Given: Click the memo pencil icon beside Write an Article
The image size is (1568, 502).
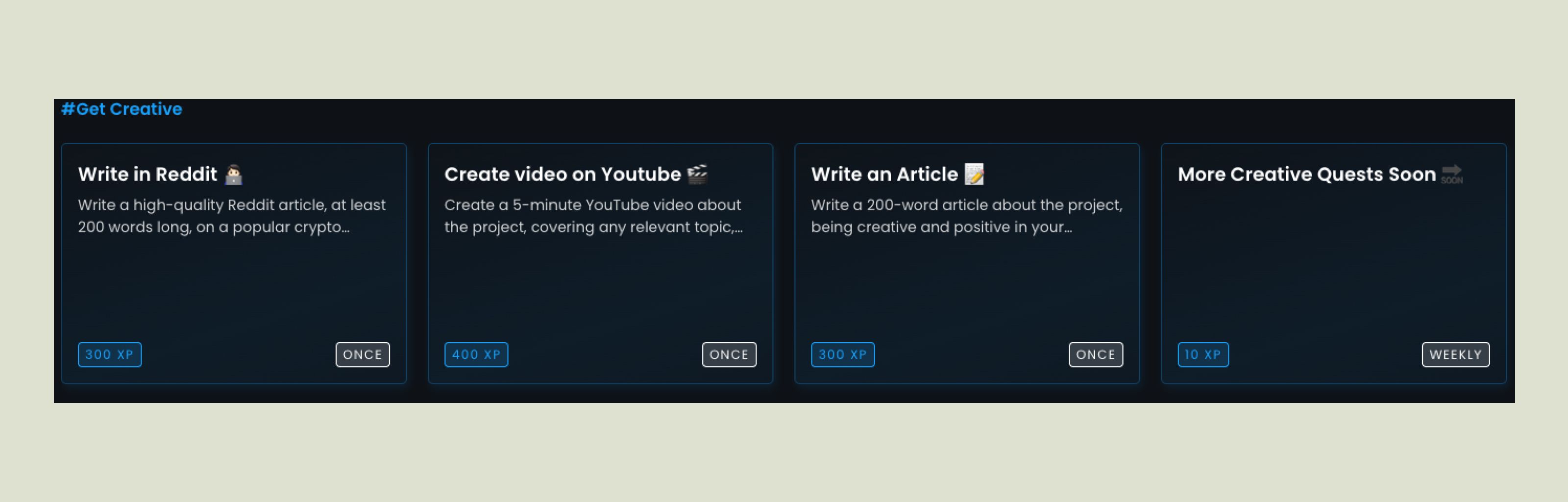Looking at the screenshot, I should coord(974,174).
